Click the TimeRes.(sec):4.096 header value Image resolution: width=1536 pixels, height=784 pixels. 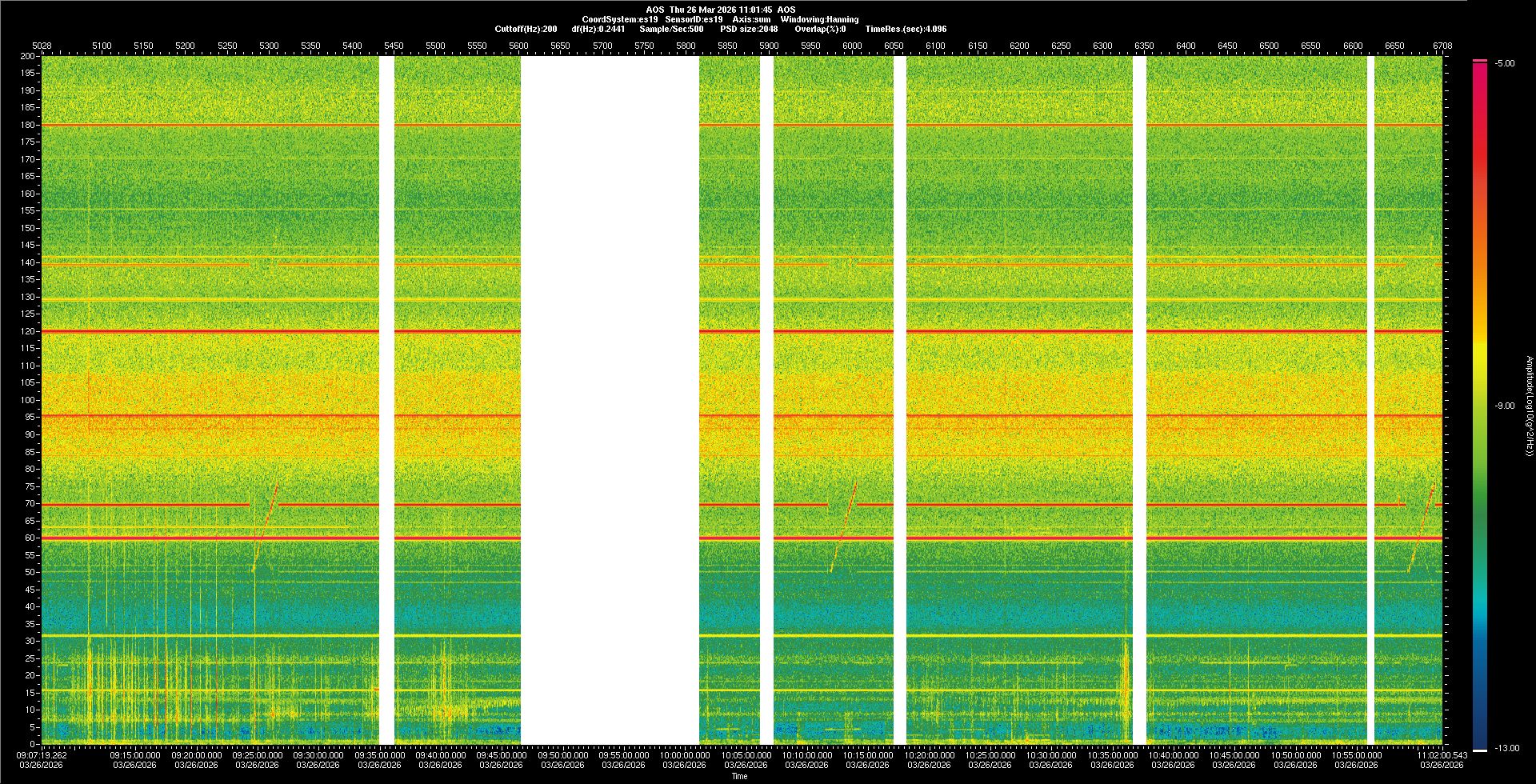point(906,29)
